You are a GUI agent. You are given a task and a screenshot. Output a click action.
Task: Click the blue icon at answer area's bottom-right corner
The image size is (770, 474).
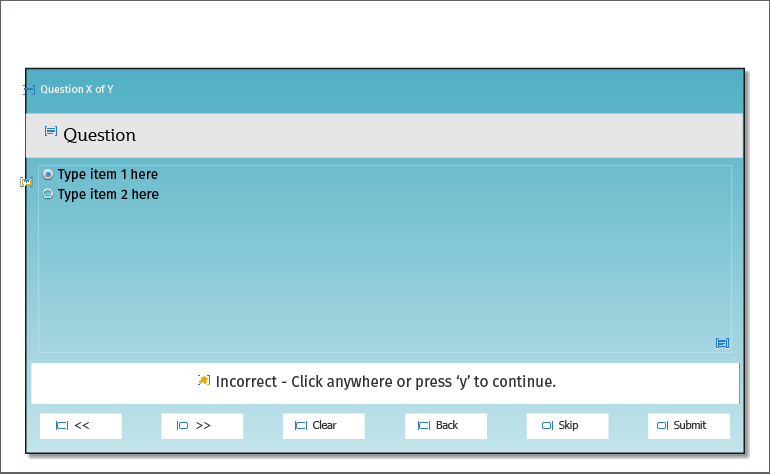722,343
